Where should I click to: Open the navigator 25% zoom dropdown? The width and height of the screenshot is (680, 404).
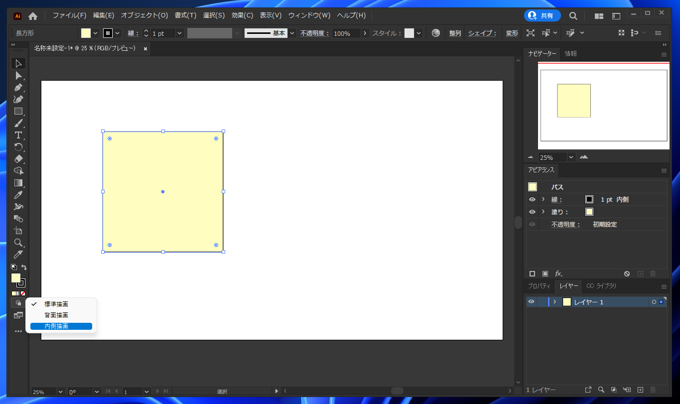point(571,157)
